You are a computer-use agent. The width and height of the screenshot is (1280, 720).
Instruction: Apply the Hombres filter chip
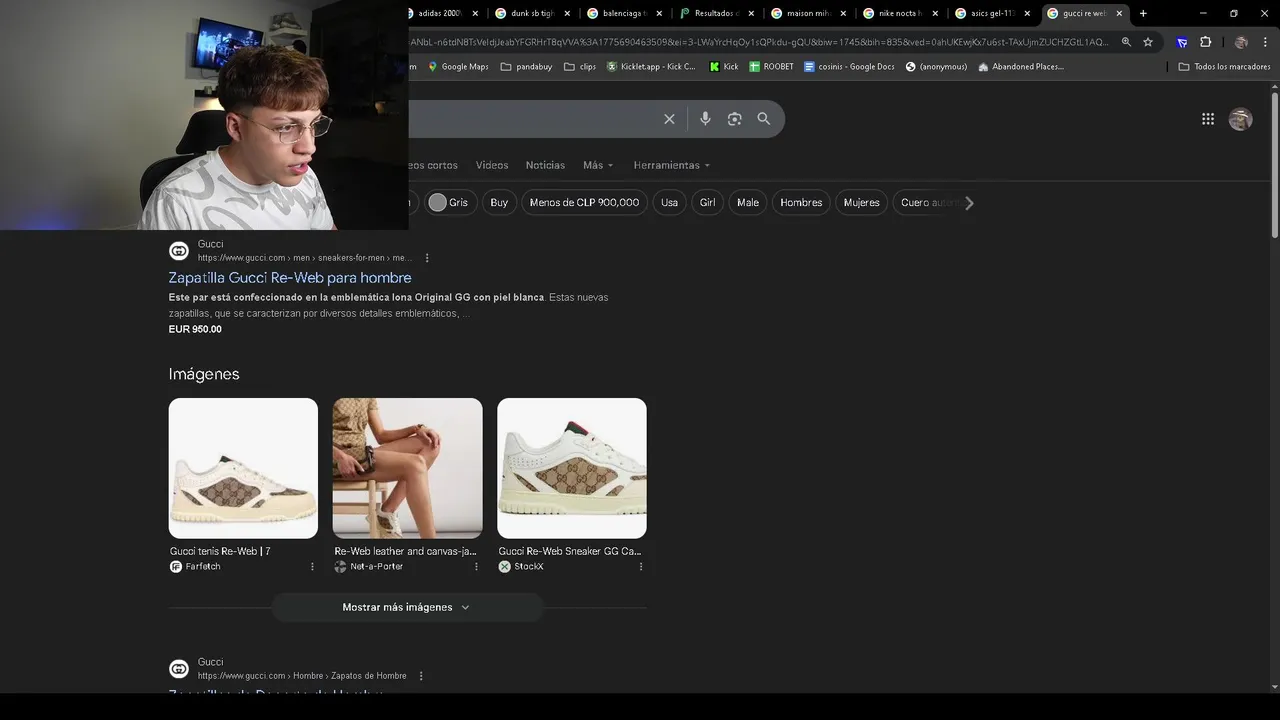coord(801,203)
